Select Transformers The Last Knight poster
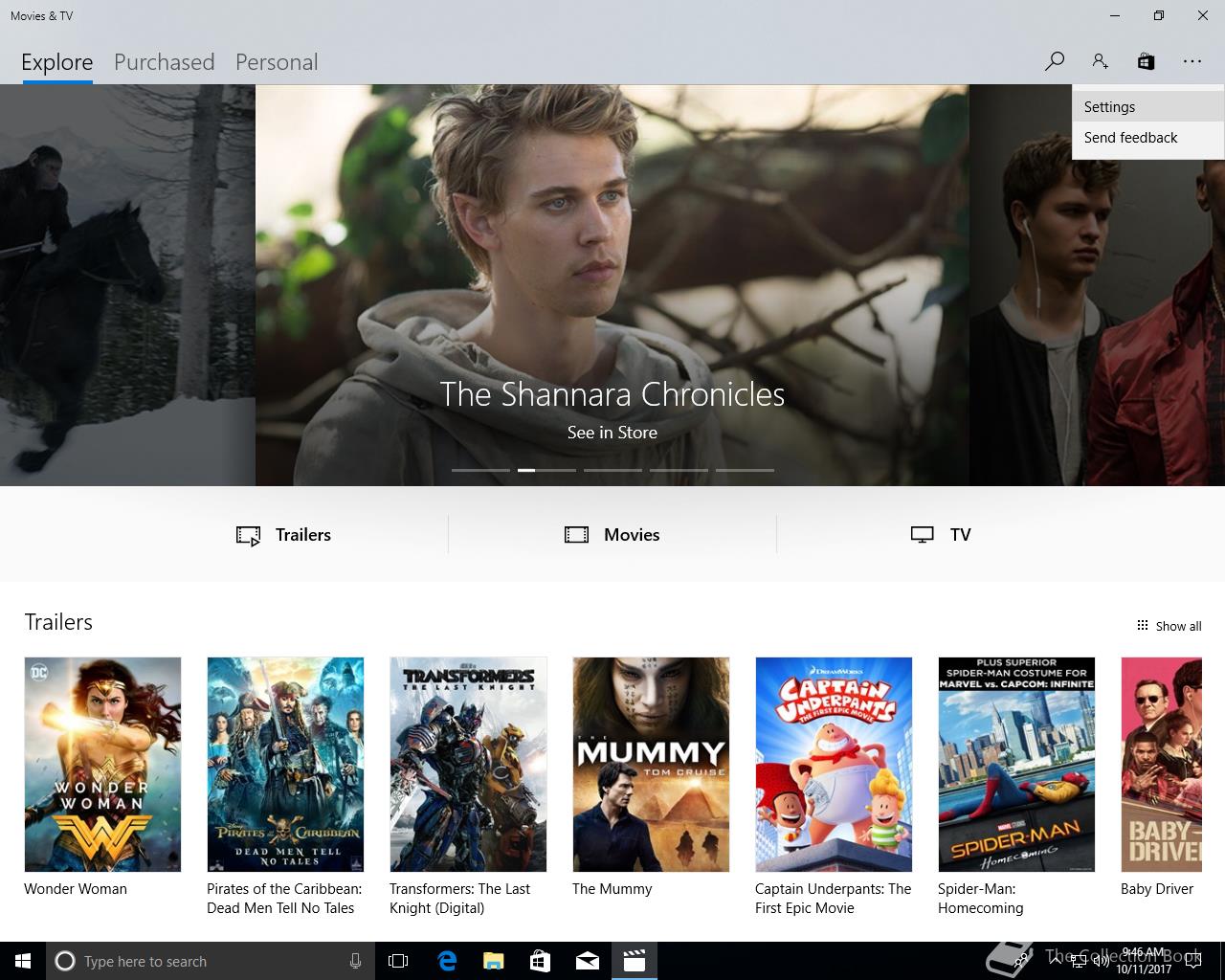 click(468, 764)
